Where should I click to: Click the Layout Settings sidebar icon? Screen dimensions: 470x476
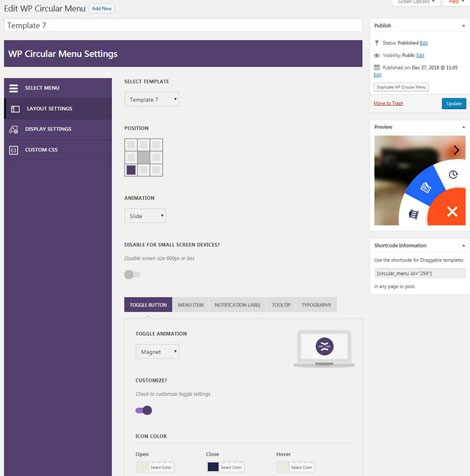click(x=15, y=109)
